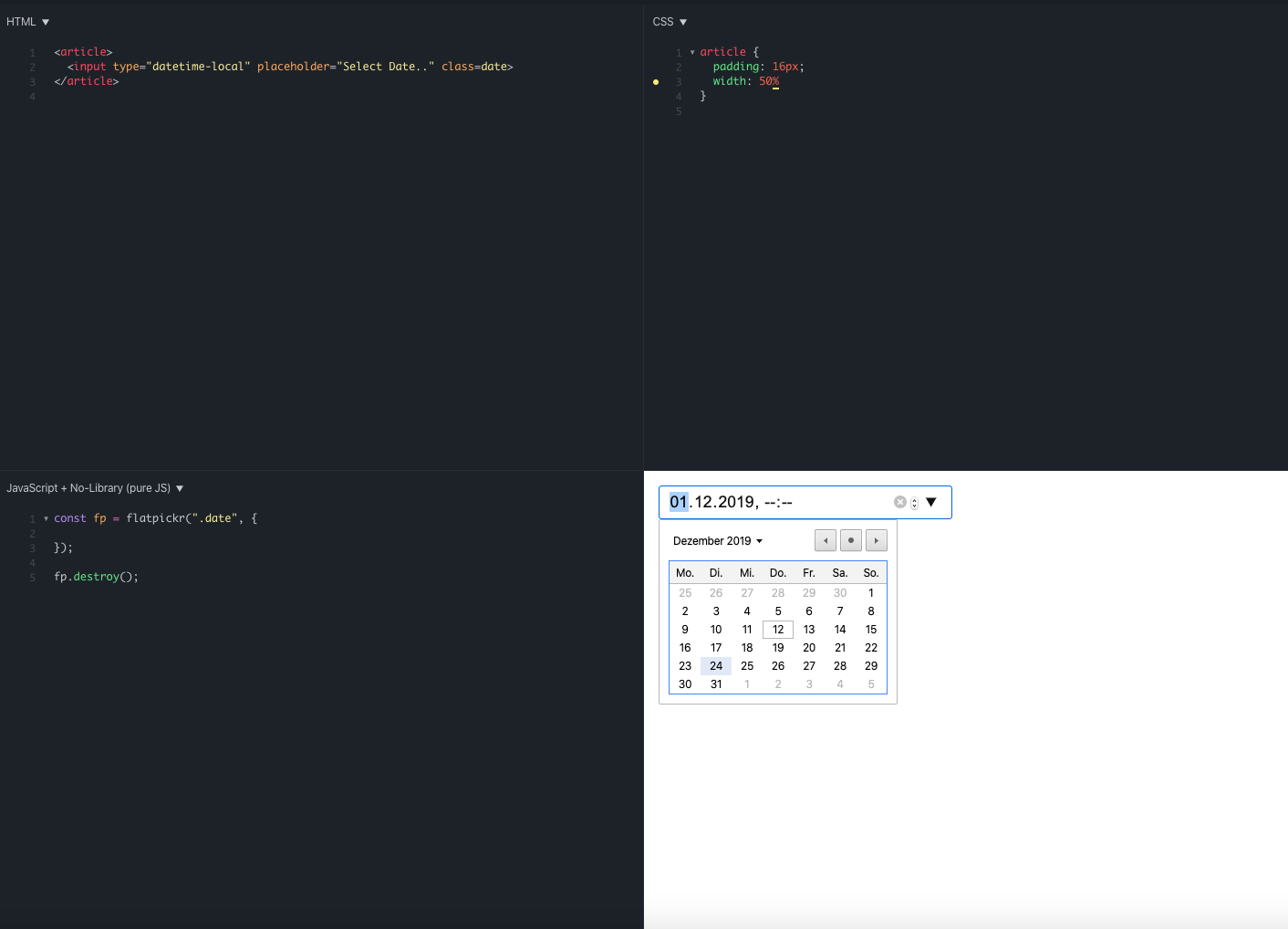1288x929 pixels.
Task: Open the Dezember 2019 month dropdown
Action: (717, 540)
